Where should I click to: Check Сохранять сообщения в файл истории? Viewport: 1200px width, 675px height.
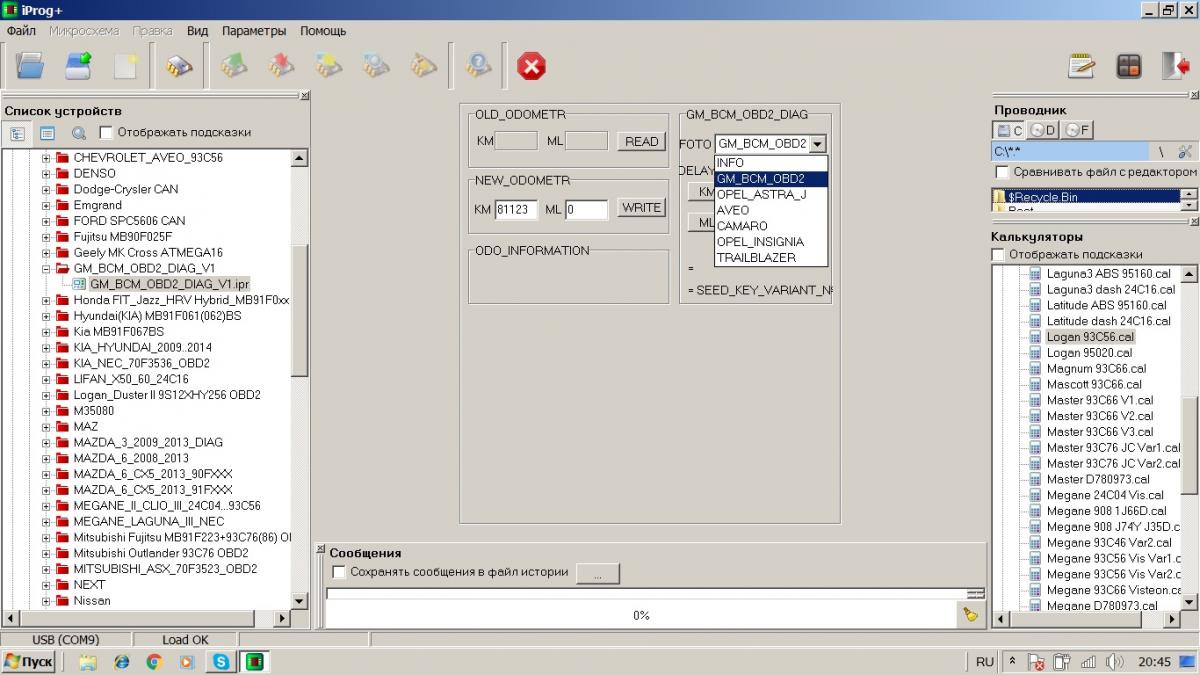point(339,572)
